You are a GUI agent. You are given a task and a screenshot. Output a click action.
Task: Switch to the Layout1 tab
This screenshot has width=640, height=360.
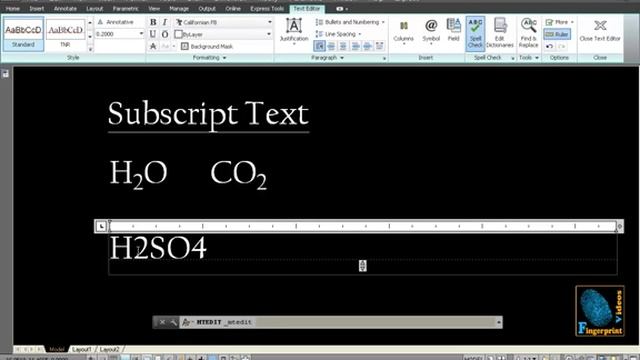click(82, 349)
